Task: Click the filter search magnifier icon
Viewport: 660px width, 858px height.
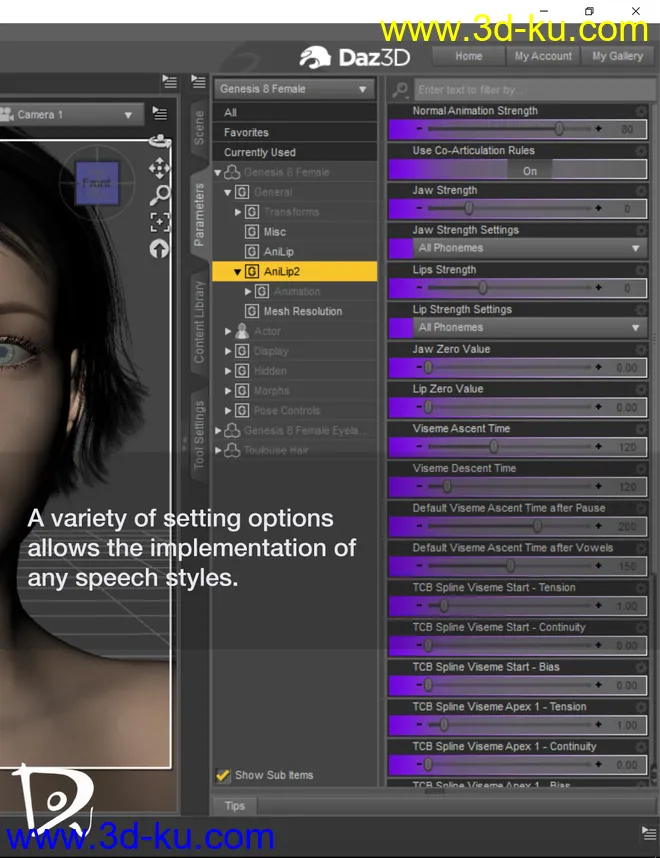Action: (400, 89)
